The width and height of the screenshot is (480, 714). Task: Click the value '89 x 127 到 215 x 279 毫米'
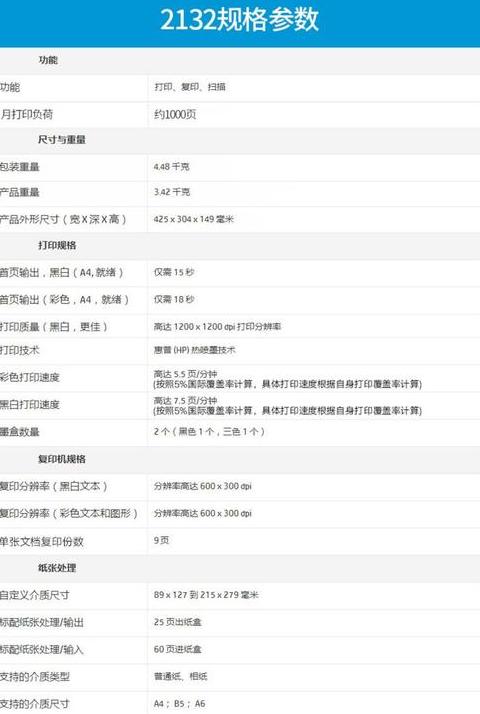(x=206, y=595)
